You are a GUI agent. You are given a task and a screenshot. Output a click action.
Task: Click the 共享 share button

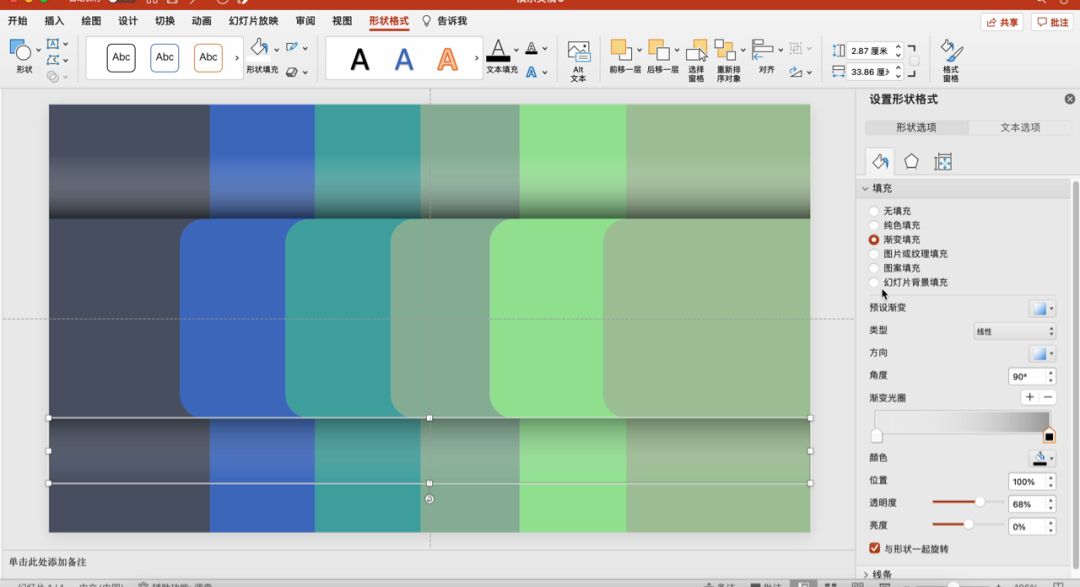tap(1001, 22)
